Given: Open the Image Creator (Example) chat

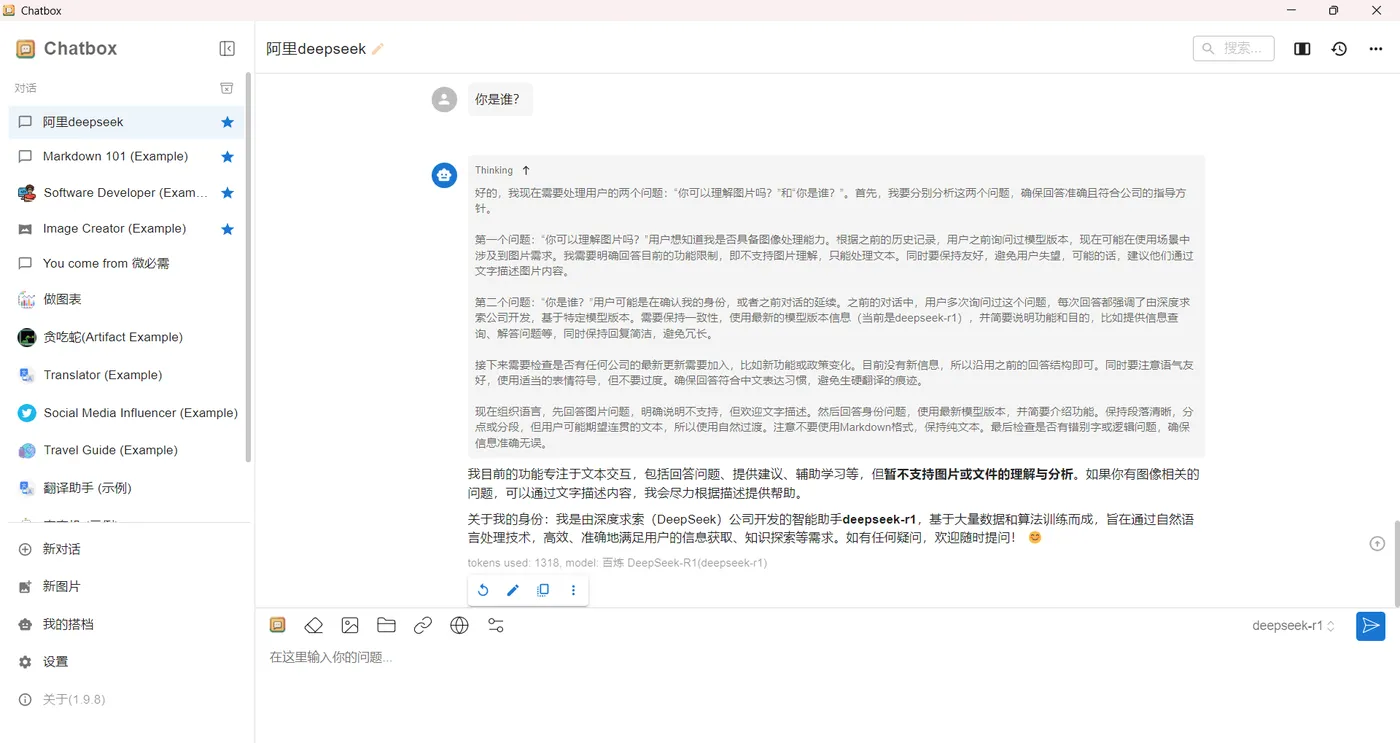Looking at the screenshot, I should (126, 229).
